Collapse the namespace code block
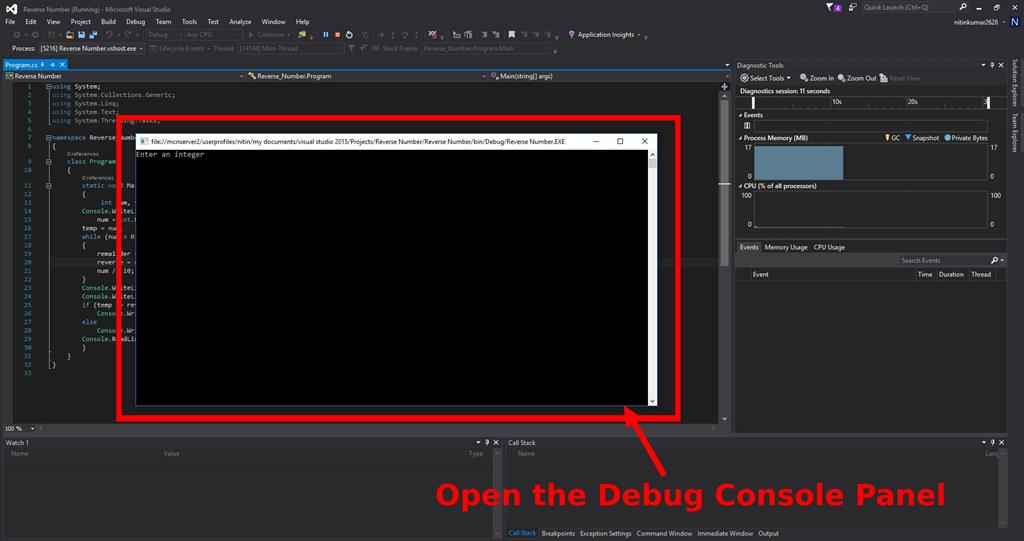Viewport: 1024px width, 541px height. pyautogui.click(x=48, y=138)
